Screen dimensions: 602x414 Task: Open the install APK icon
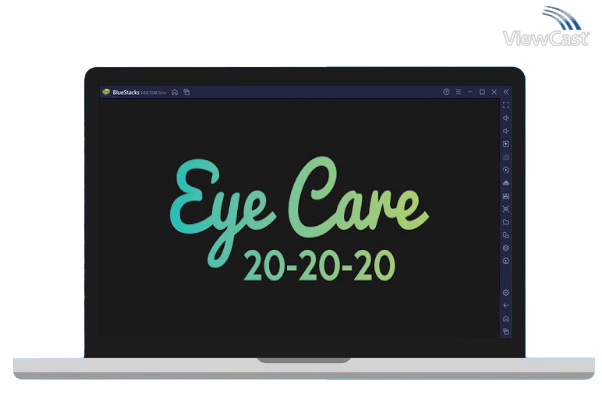pyautogui.click(x=506, y=183)
